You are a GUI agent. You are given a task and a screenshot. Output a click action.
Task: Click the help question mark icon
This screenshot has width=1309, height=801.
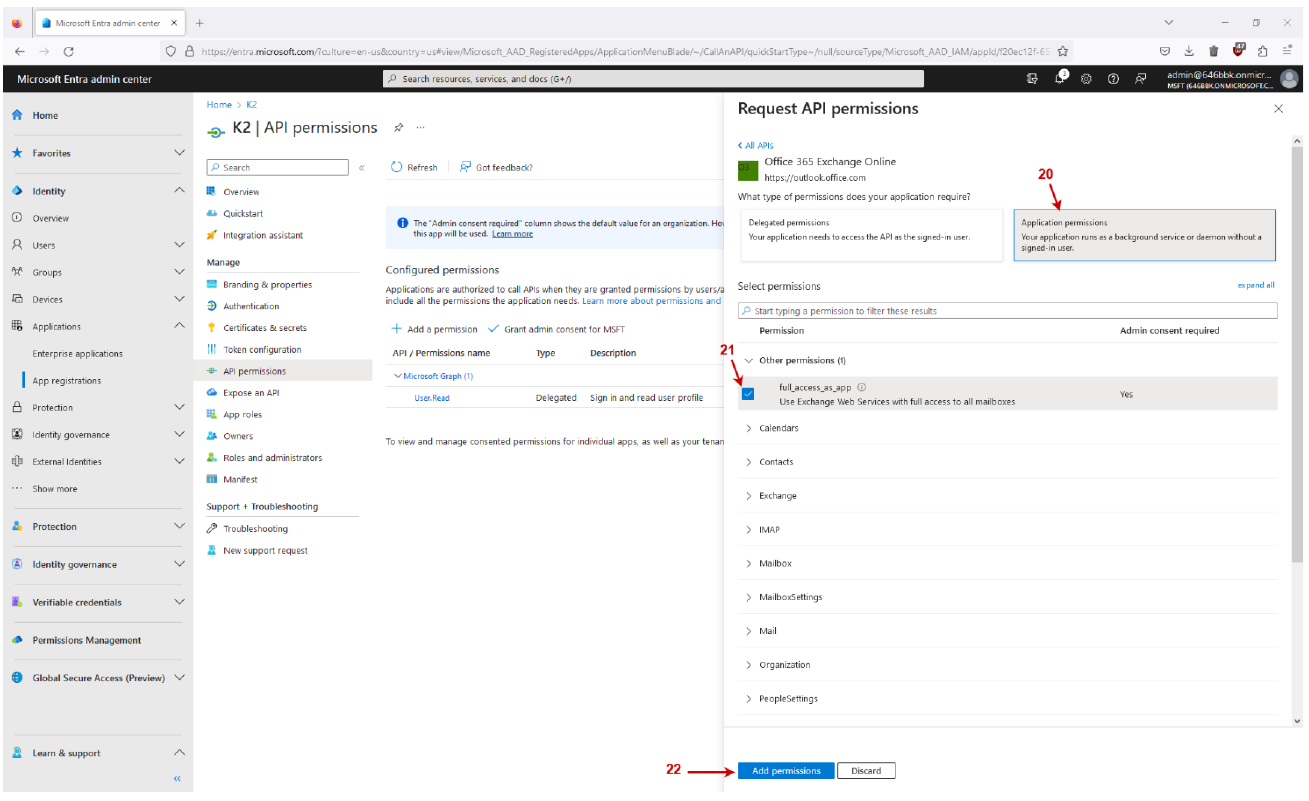1113,79
